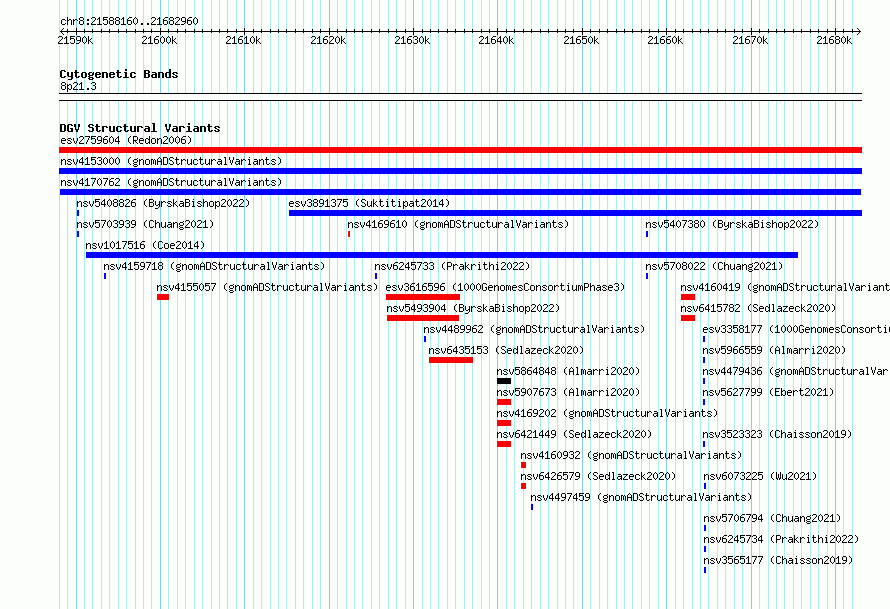890x609 pixels.
Task: Open nsv6426579 (Sedlazeck2020) label
Action: [598, 476]
